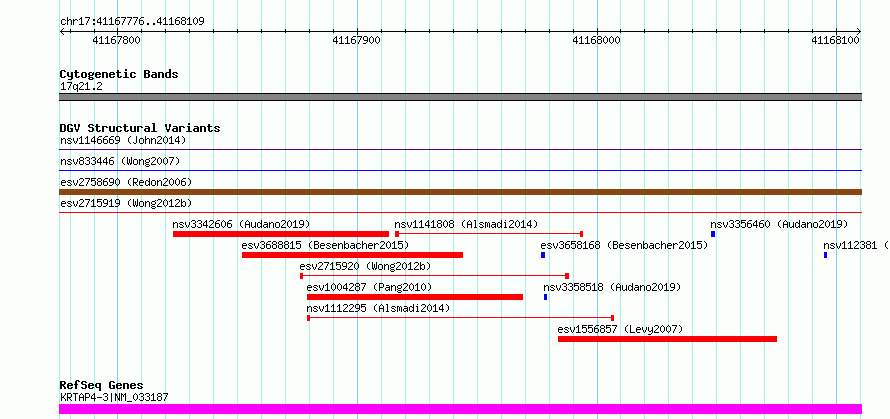
Task: Select the magenta KRTAP4-3 gene bar
Action: click(460, 409)
